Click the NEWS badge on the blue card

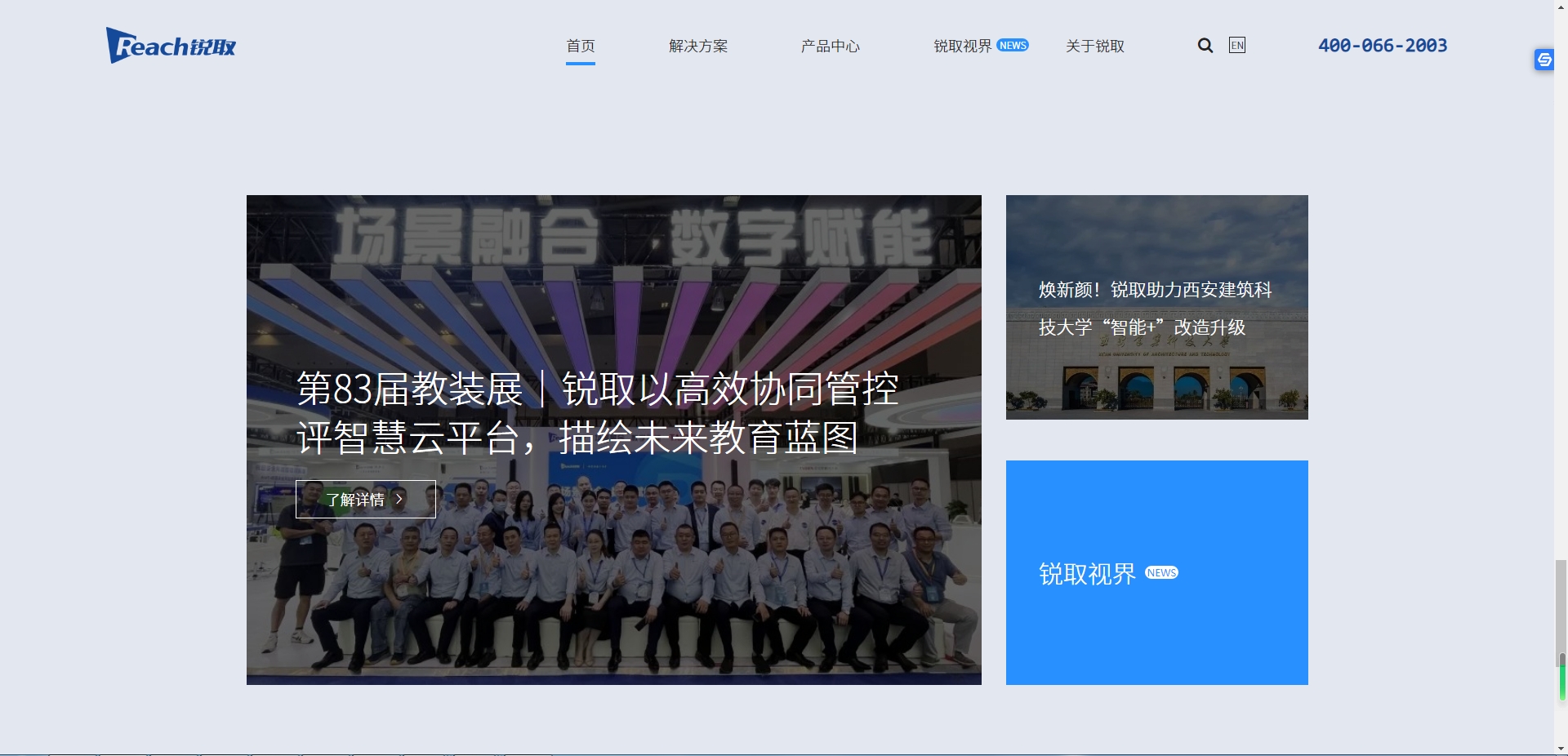(1161, 573)
